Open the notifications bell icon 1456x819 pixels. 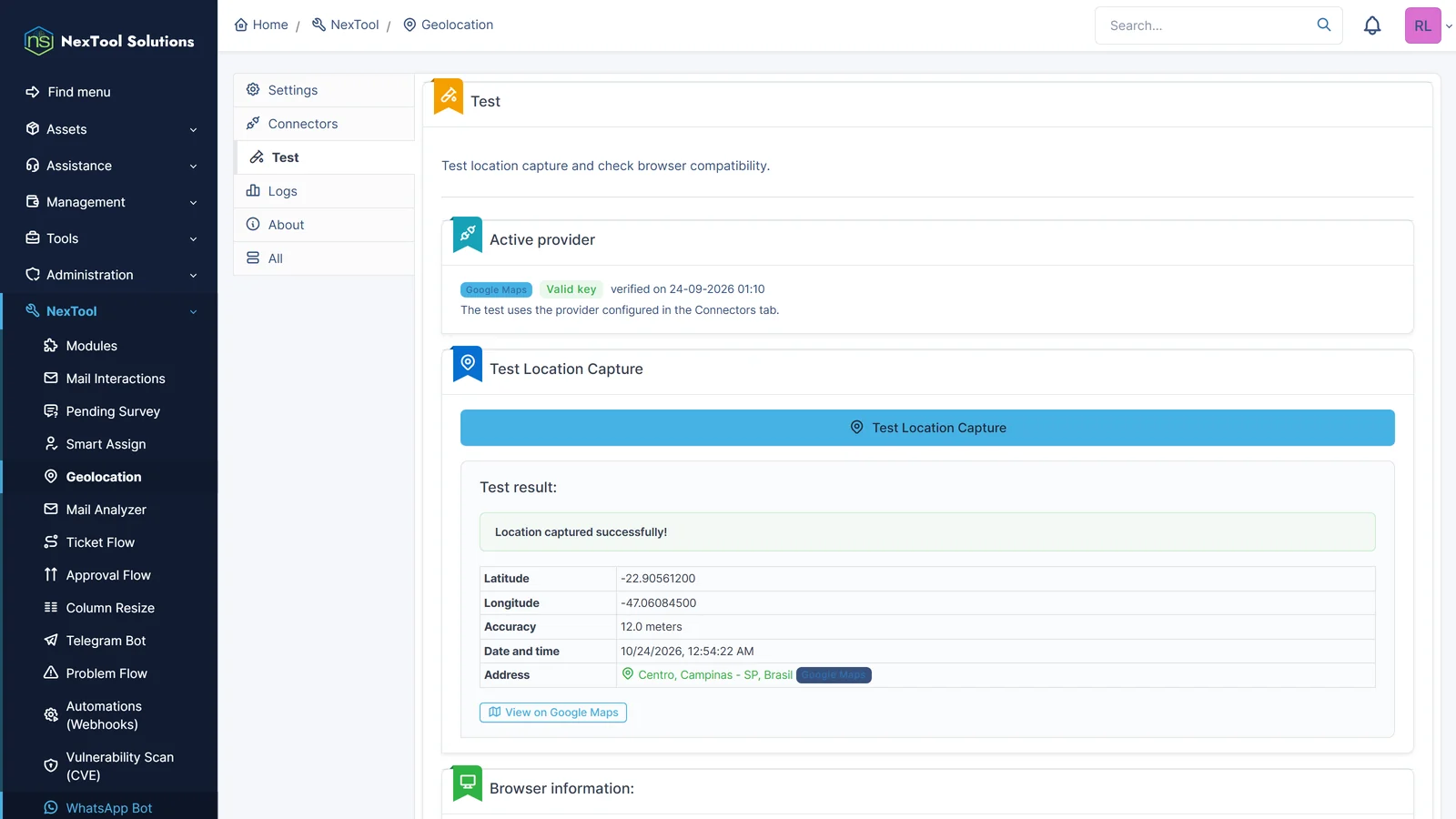[1372, 25]
